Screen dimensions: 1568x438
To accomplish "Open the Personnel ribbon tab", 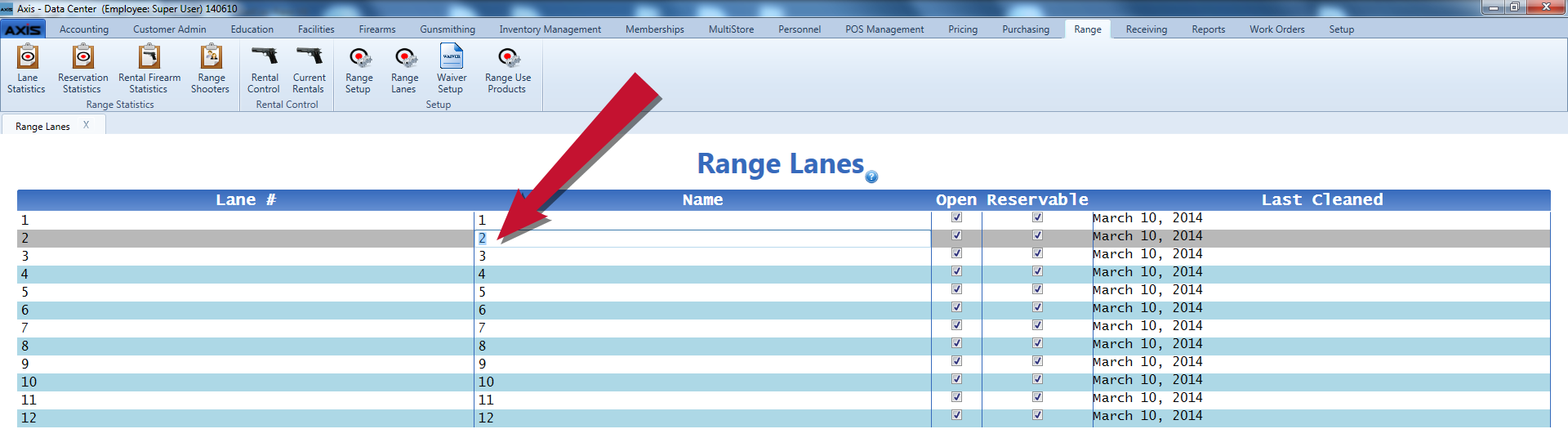I will [x=800, y=29].
